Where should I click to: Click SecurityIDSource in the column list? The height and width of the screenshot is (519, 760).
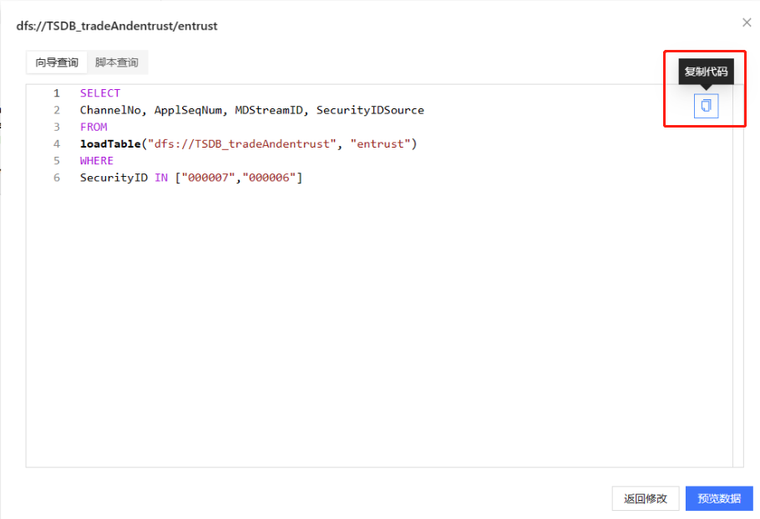coord(370,110)
